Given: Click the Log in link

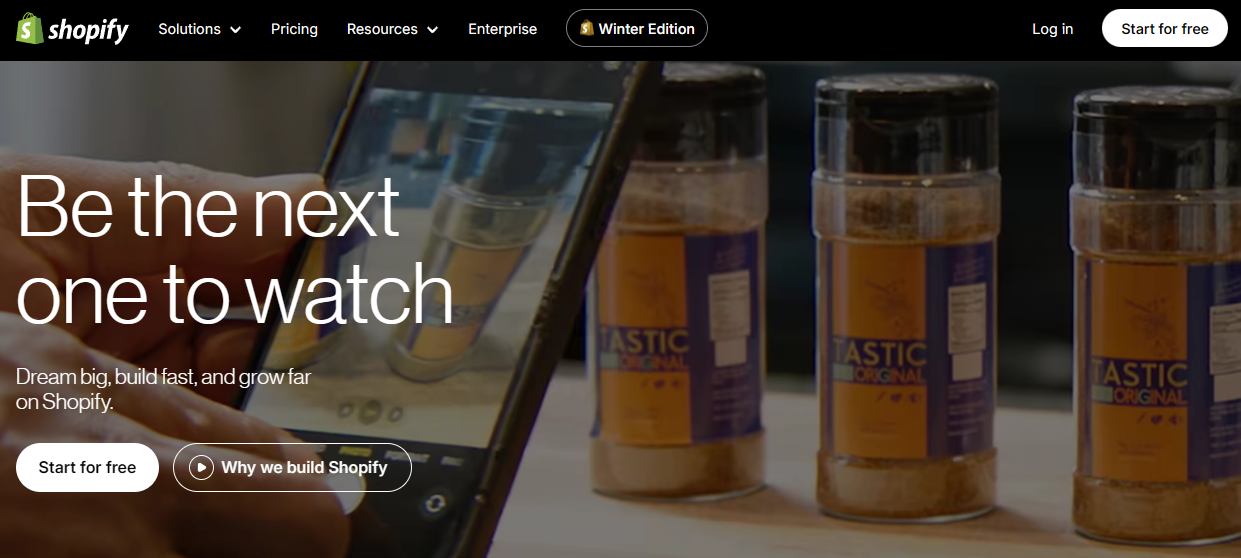Looking at the screenshot, I should [x=1052, y=29].
